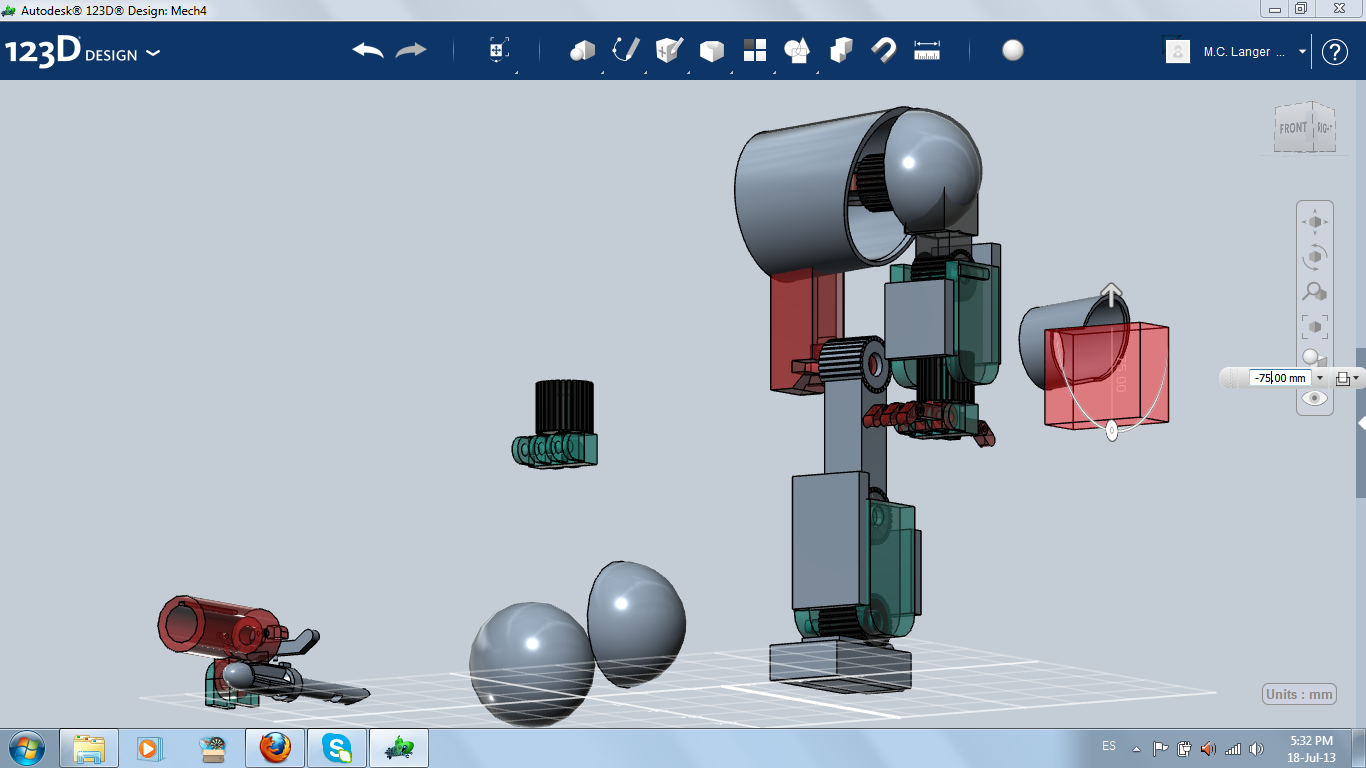This screenshot has height=768, width=1366.
Task: Select the Pan navigation tool
Action: point(1315,222)
